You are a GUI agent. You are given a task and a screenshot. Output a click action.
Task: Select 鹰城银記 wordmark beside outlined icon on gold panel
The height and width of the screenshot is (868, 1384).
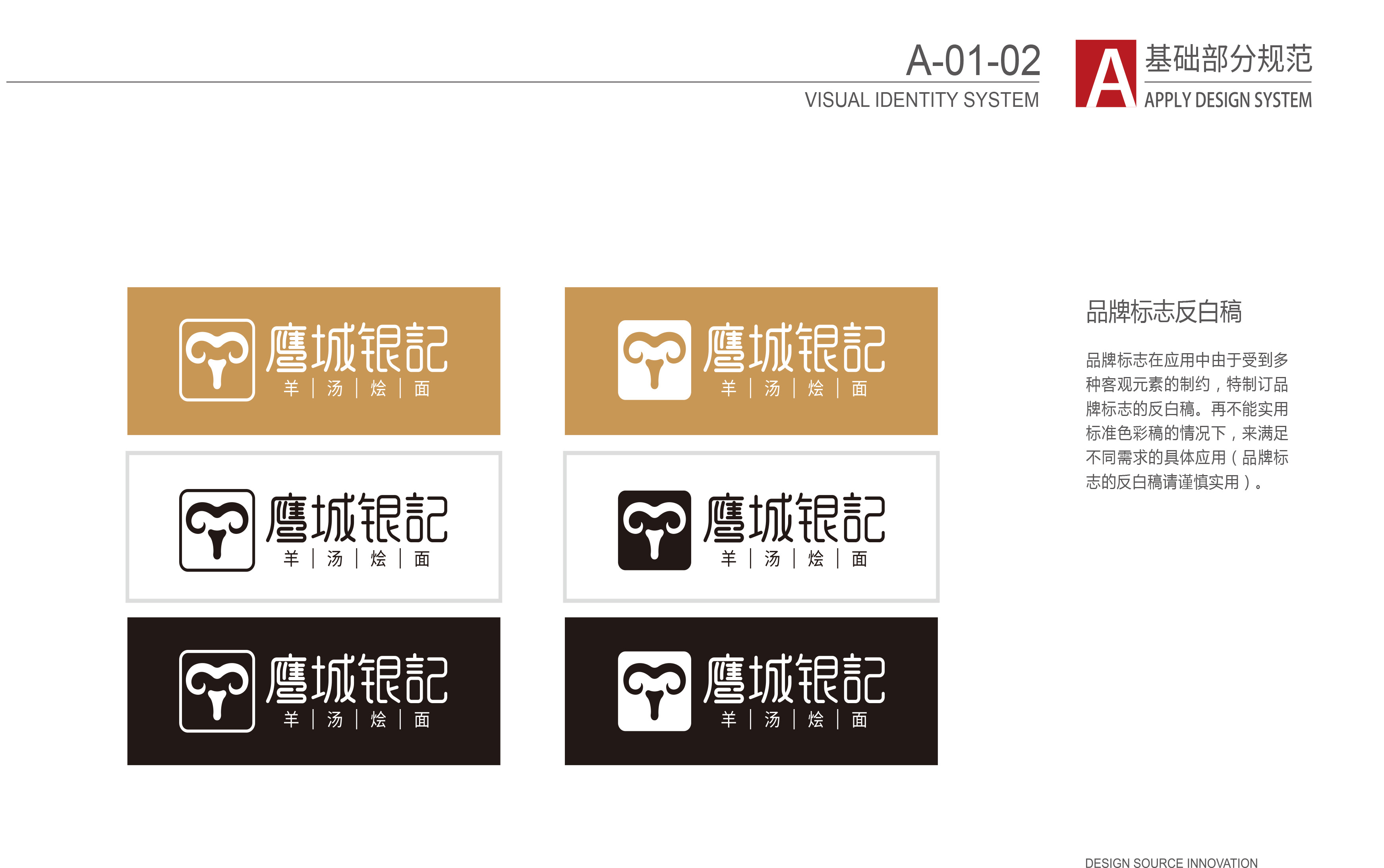(356, 347)
